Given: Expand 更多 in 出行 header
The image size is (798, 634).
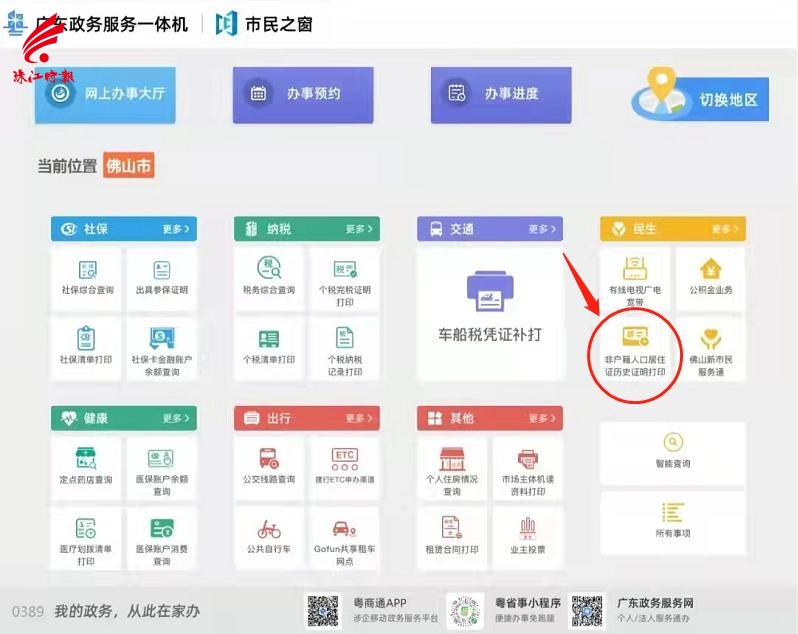Looking at the screenshot, I should click(x=359, y=418).
